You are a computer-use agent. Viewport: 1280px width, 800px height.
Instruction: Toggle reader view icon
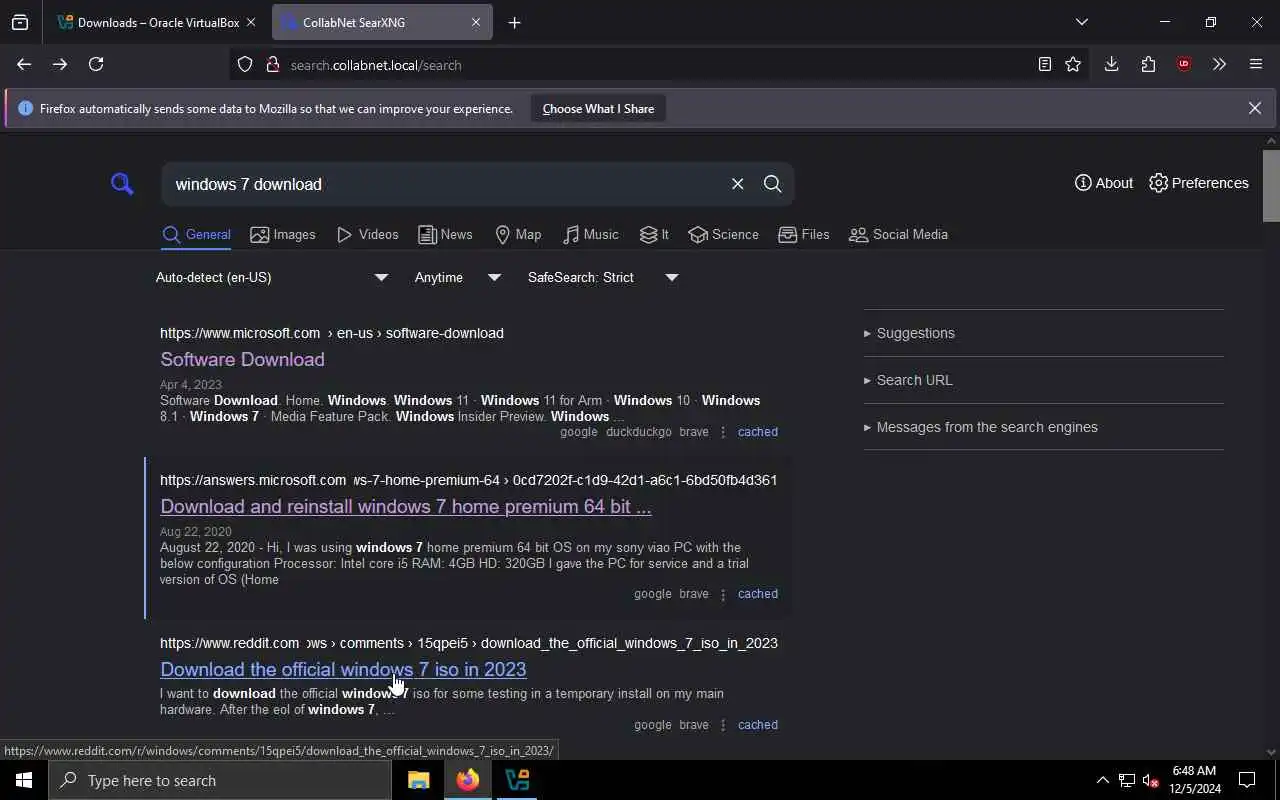(1044, 64)
